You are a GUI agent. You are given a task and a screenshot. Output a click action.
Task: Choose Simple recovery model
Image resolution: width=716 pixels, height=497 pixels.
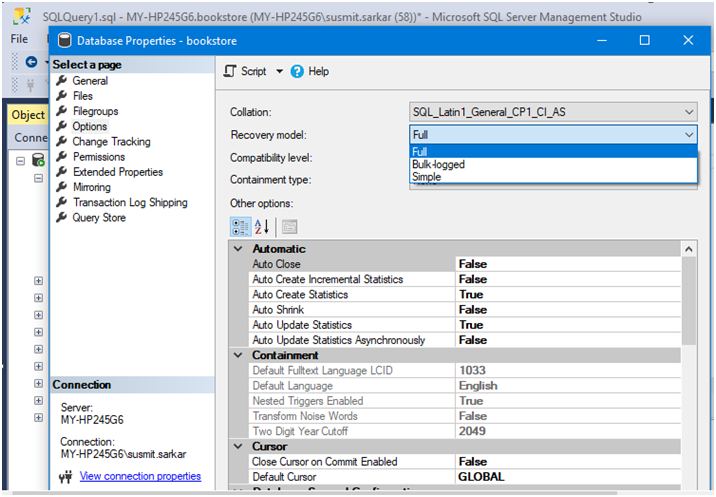[x=553, y=177]
